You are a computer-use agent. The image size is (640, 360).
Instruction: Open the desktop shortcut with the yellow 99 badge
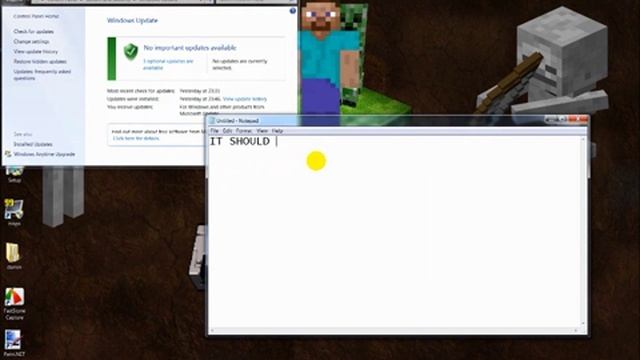pyautogui.click(x=13, y=212)
